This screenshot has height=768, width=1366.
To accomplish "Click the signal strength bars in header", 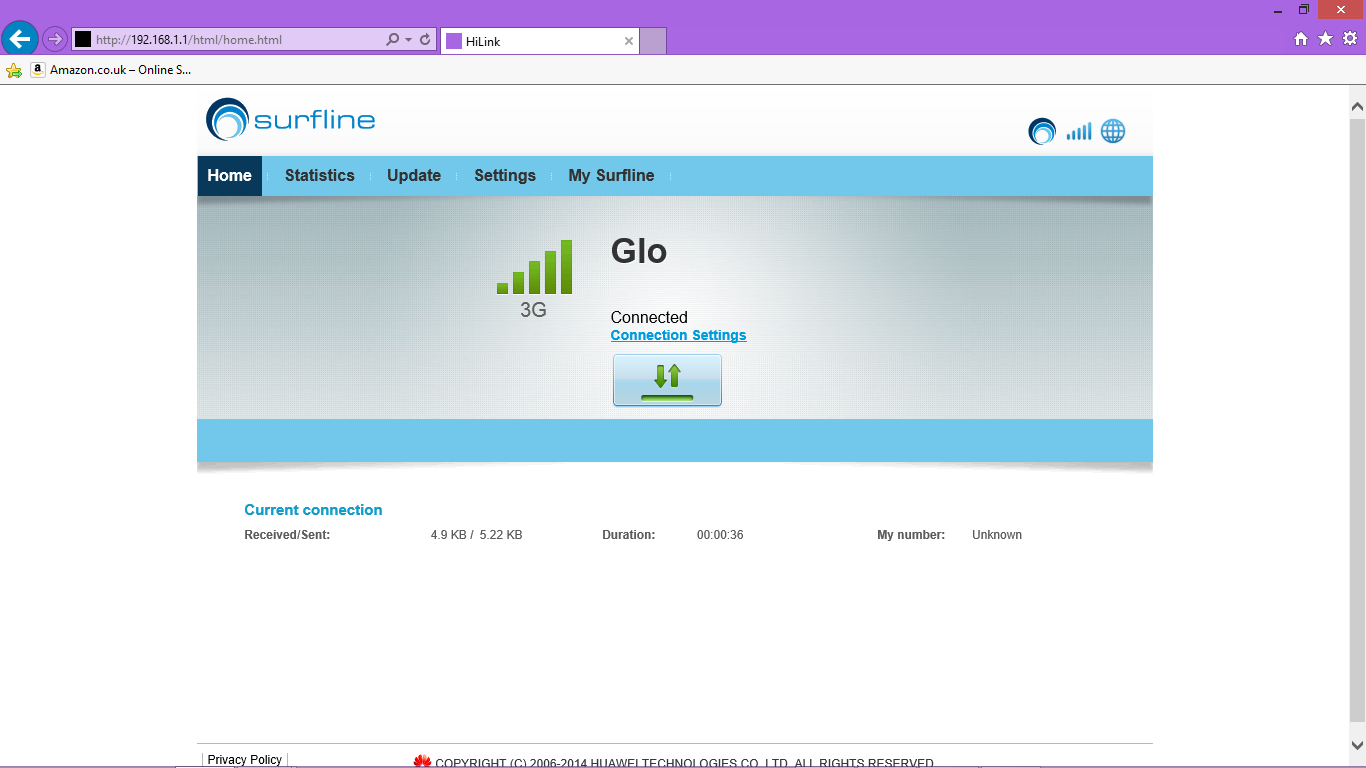I will (1079, 131).
